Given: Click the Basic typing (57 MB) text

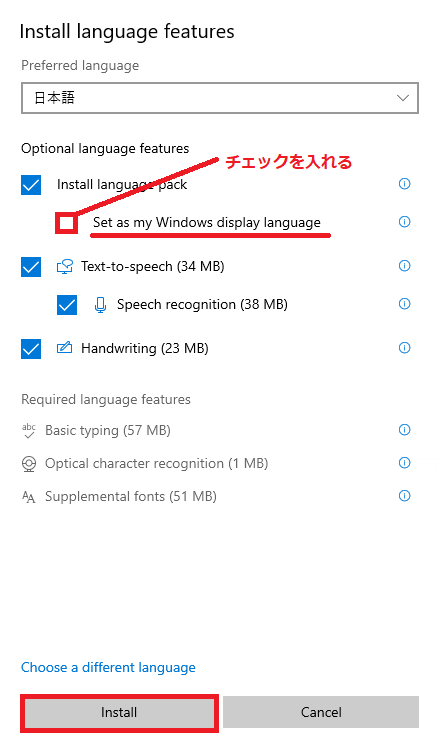Looking at the screenshot, I should click(108, 430).
